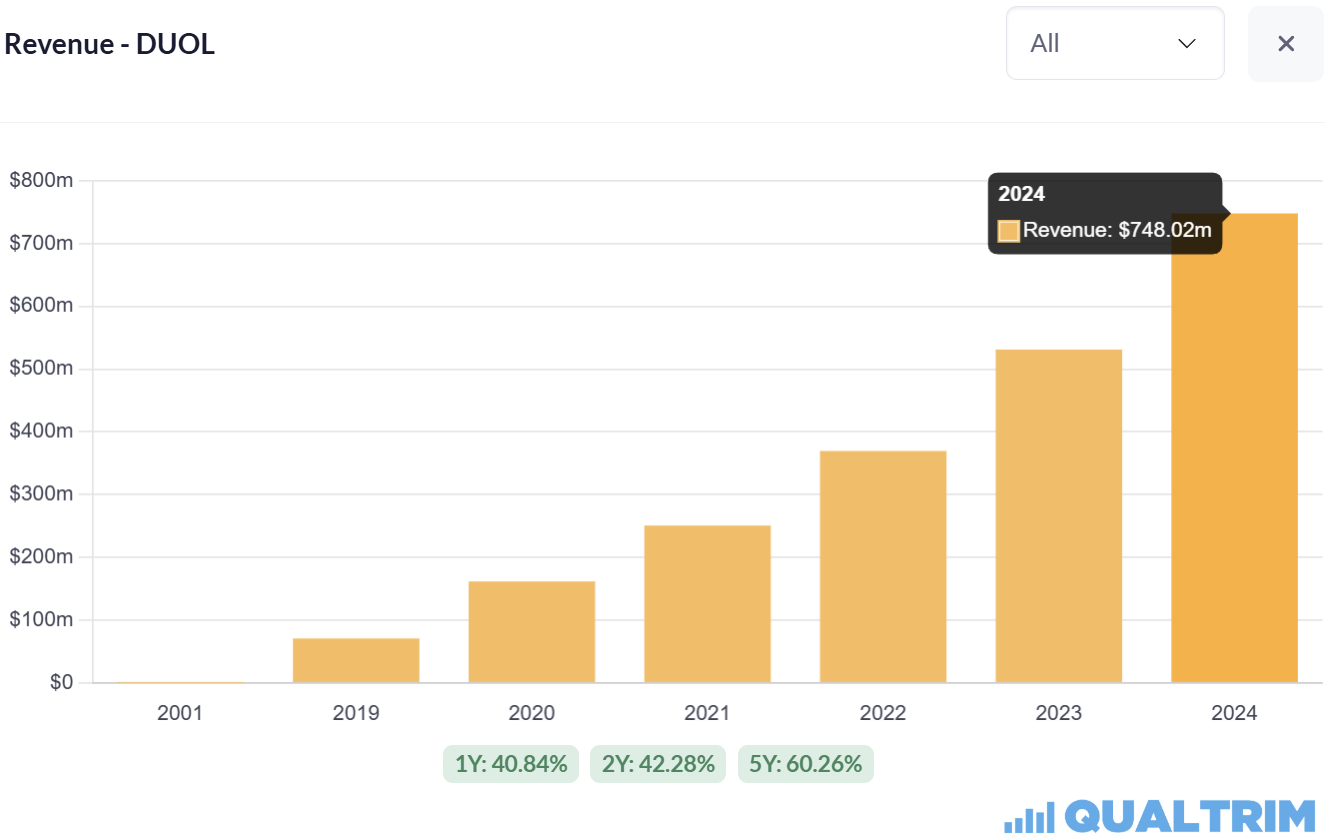The image size is (1325, 834).
Task: Select the 2Y: 42.28% growth badge
Action: coord(658,764)
